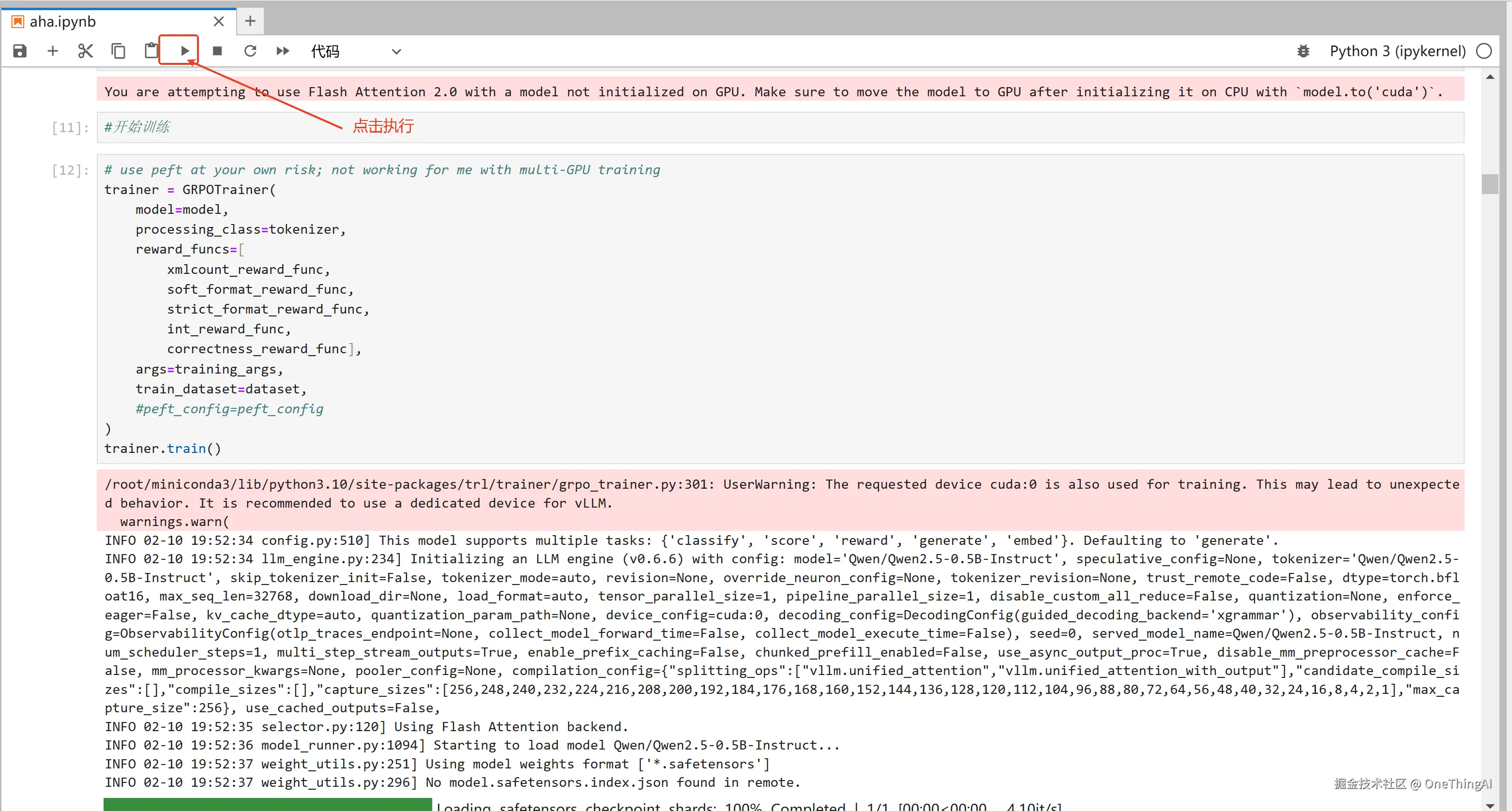Cut the selected cell with the scissors icon
1512x811 pixels.
tap(86, 51)
